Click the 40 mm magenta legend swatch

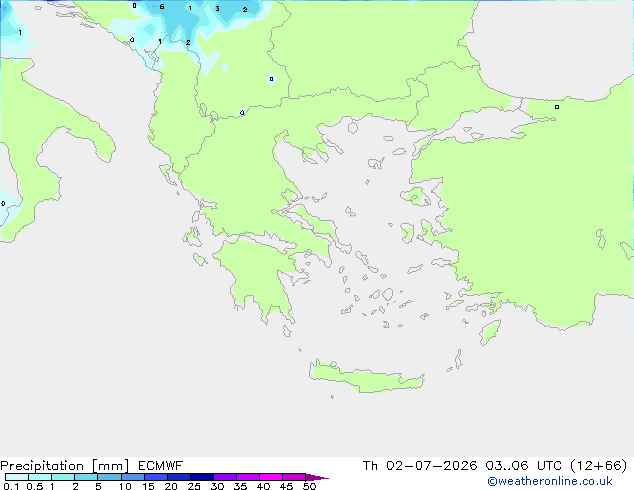(271, 477)
